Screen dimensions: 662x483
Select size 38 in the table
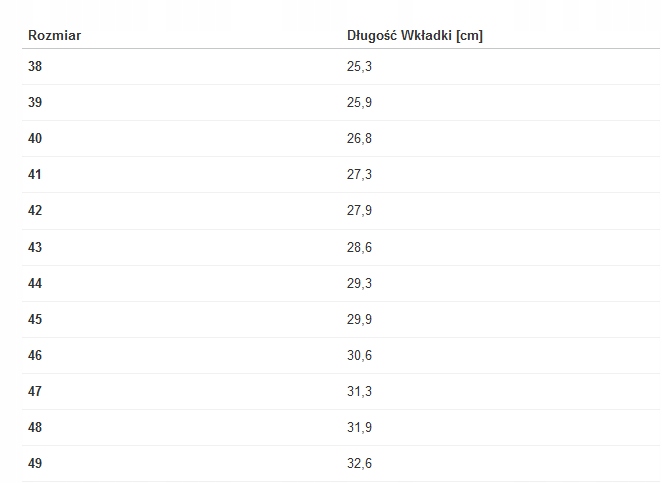pos(36,67)
